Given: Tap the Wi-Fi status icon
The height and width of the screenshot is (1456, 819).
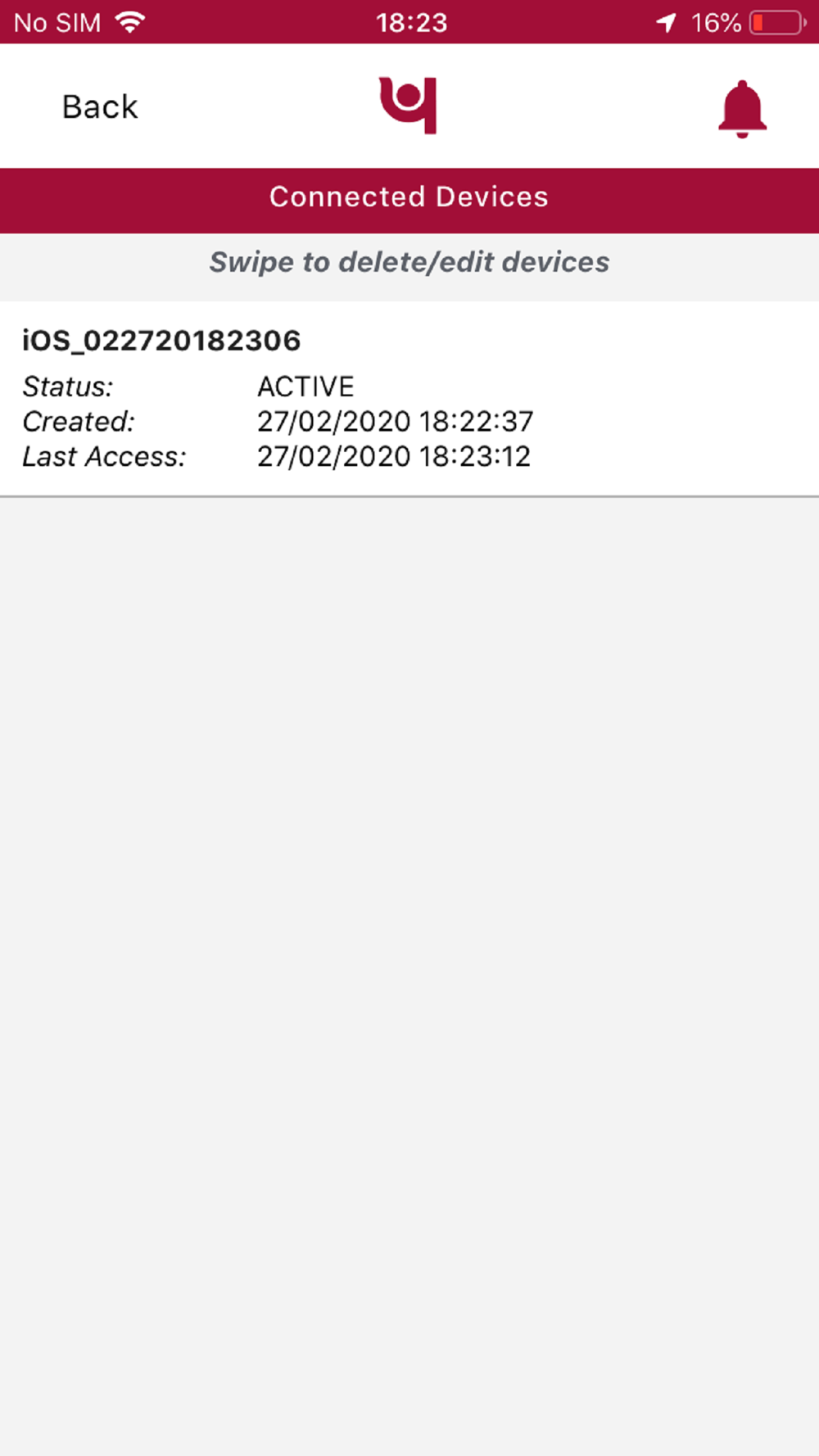Looking at the screenshot, I should [x=130, y=22].
